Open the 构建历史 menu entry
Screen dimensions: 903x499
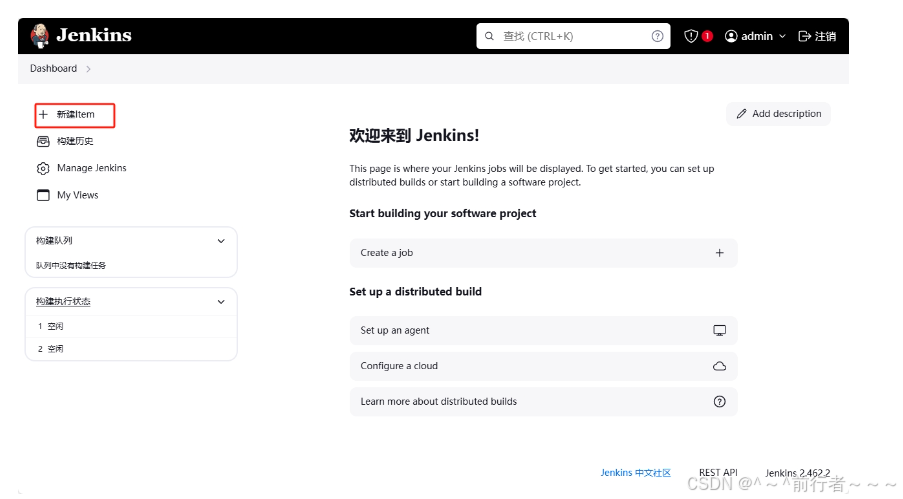(75, 141)
